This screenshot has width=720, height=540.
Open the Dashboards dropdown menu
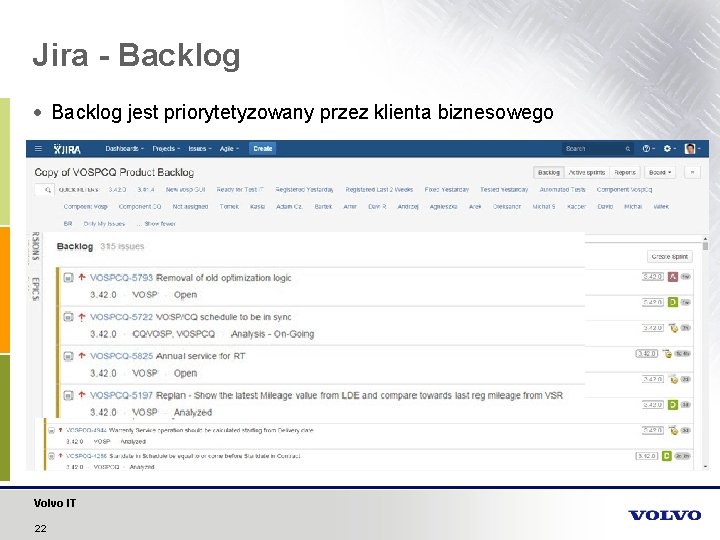point(124,149)
